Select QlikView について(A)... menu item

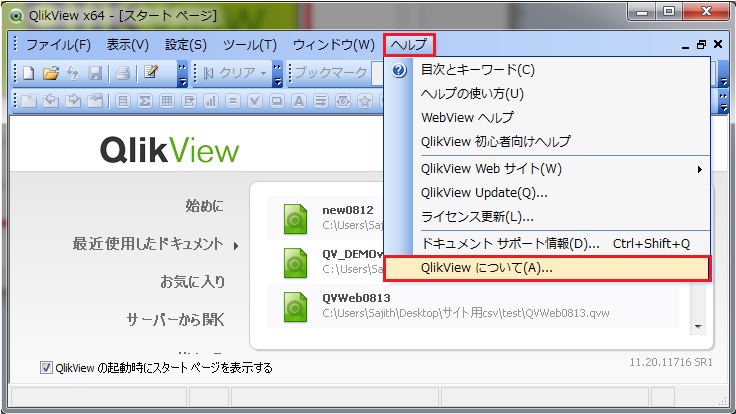click(x=546, y=268)
